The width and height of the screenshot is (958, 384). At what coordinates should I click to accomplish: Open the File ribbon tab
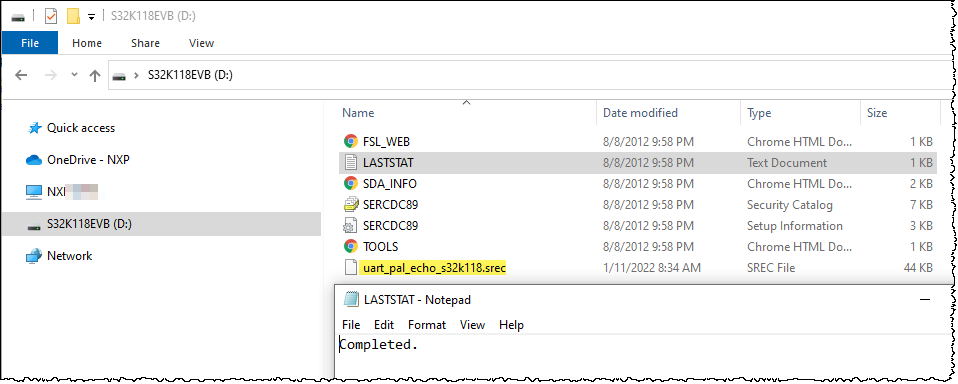pyautogui.click(x=30, y=43)
